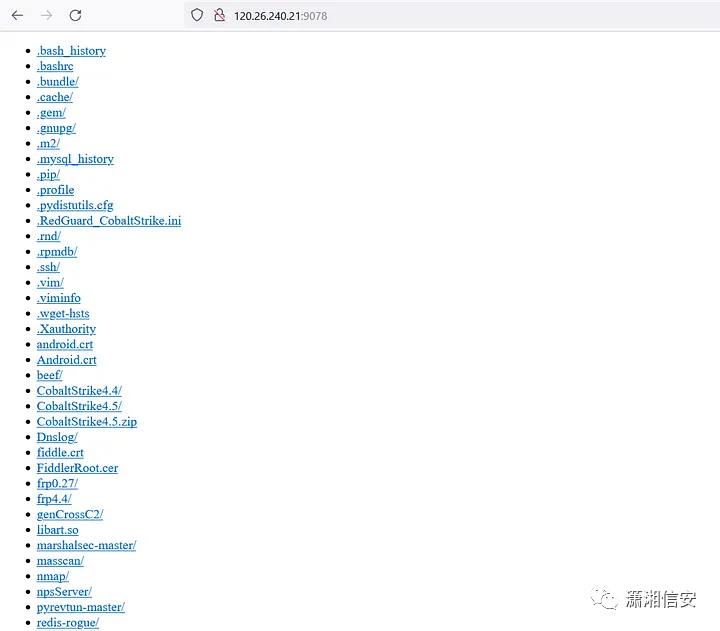
Task: Focus the address bar showing 120.26.240.21:9078
Action: pyautogui.click(x=450, y=16)
